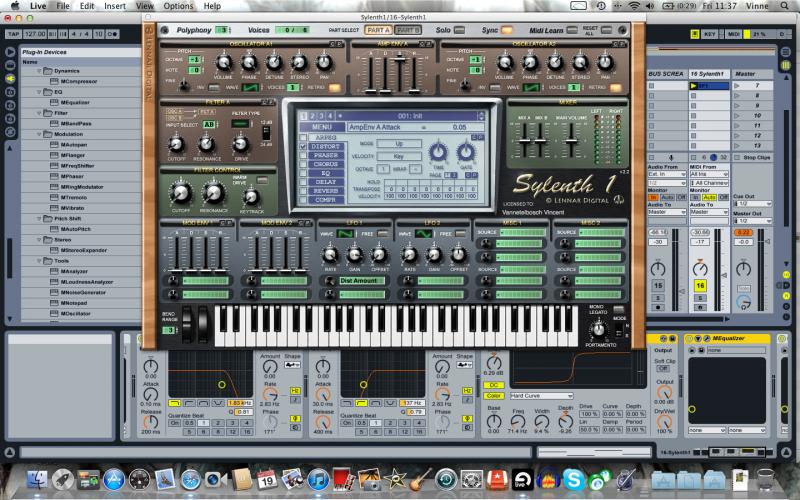Screen dimensions: 800x500
Task: Click the Oscillator A1 Pan knob
Action: click(x=324, y=62)
